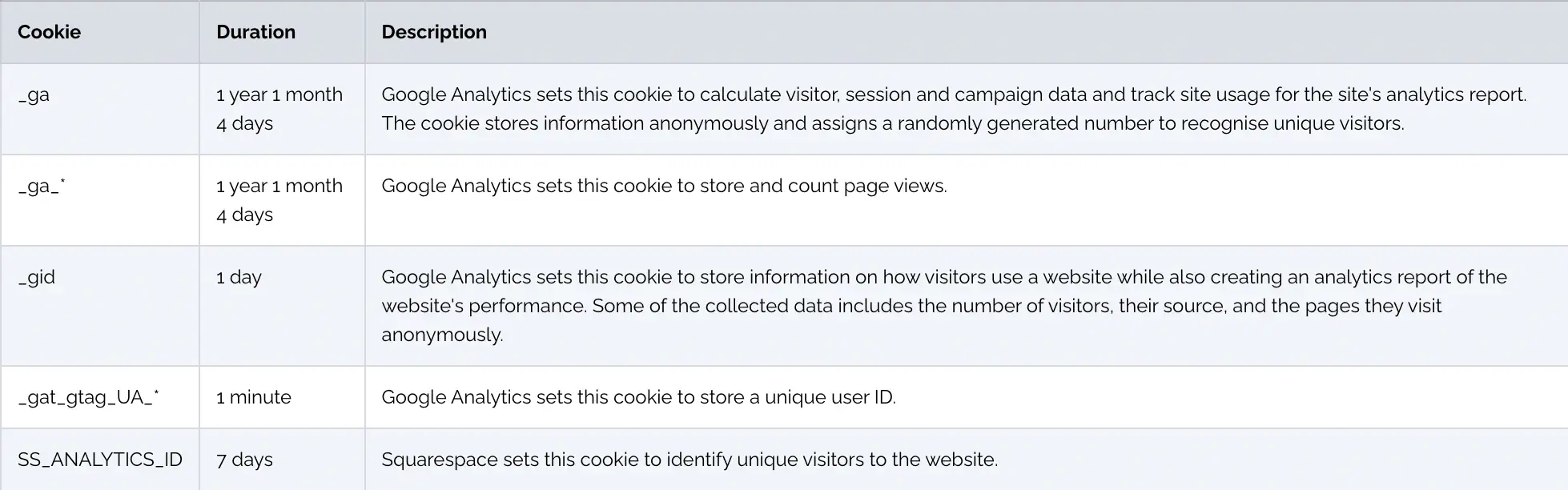Click the Description column header
This screenshot has width=1568, height=490.
pos(433,32)
